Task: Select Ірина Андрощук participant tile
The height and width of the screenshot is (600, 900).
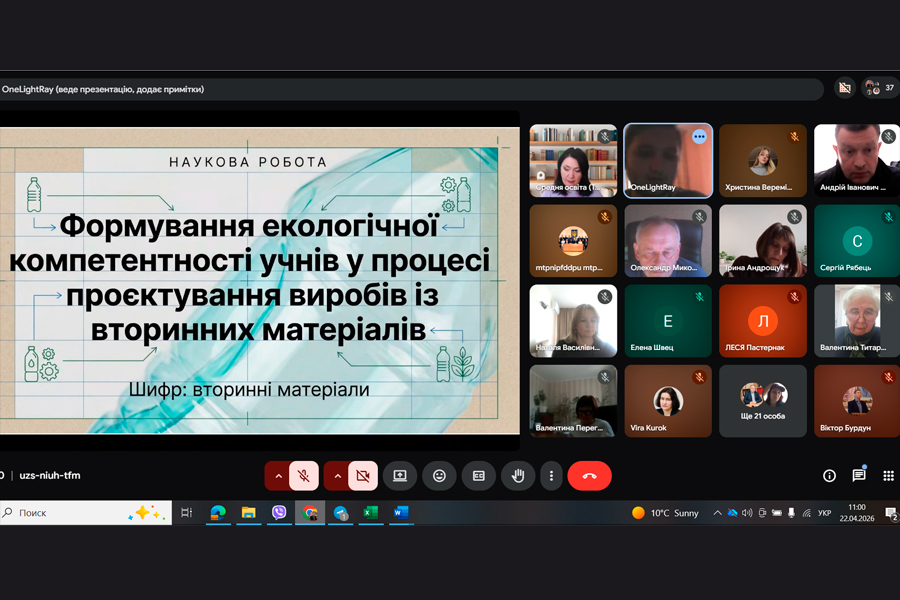Action: (x=763, y=241)
